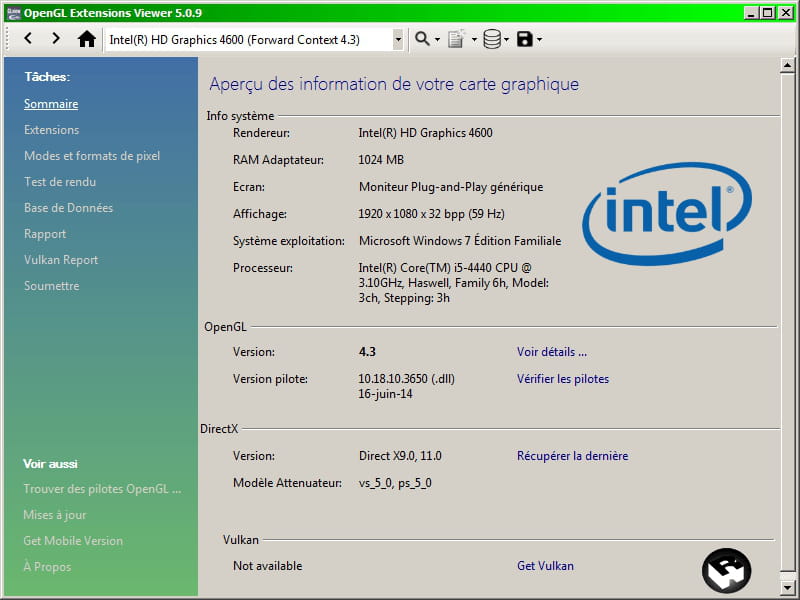
Task: Click the floppy disk save icon
Action: tap(524, 39)
